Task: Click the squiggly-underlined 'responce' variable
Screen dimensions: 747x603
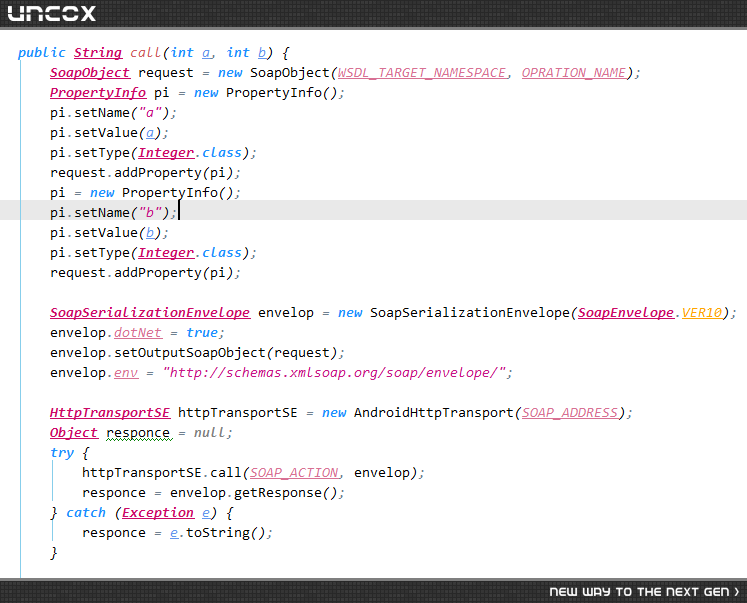Action: [138, 433]
